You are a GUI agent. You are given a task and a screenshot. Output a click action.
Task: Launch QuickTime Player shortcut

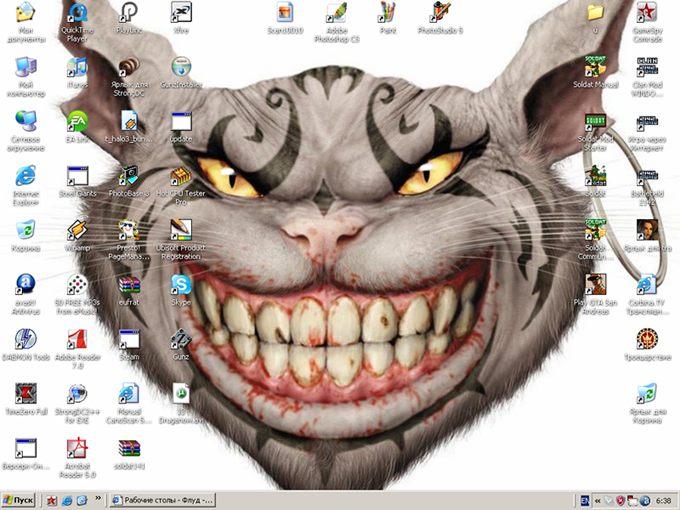(77, 13)
